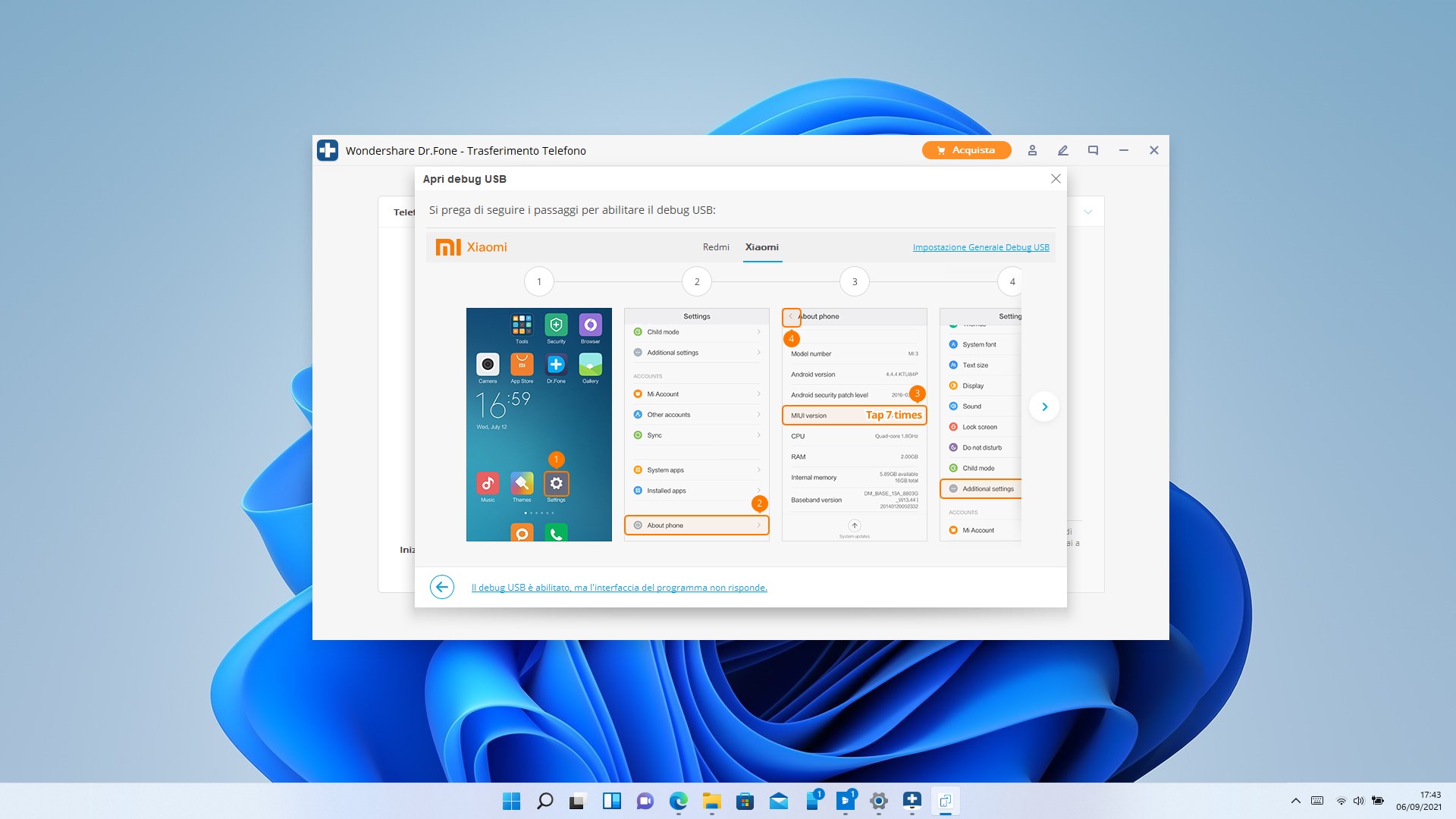Open Task View in taskbar

click(579, 801)
